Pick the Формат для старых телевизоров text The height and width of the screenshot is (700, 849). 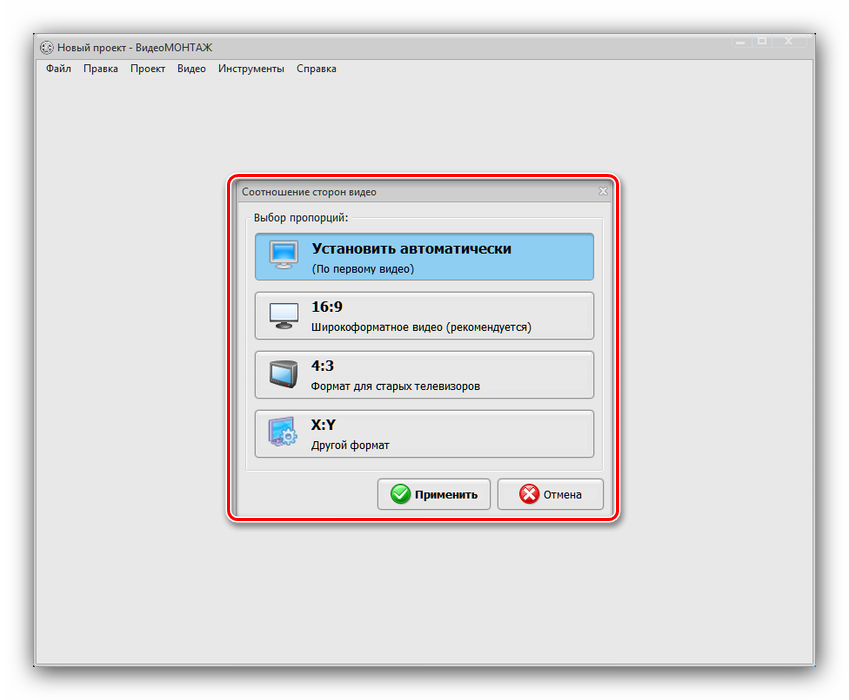pos(395,386)
